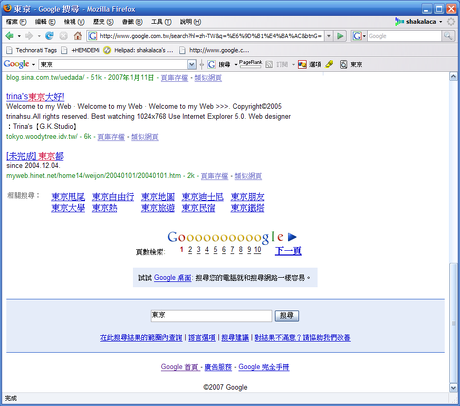This screenshot has height=406, width=460.
Task: Click in the address bar URL field
Action: pyautogui.click(x=211, y=36)
